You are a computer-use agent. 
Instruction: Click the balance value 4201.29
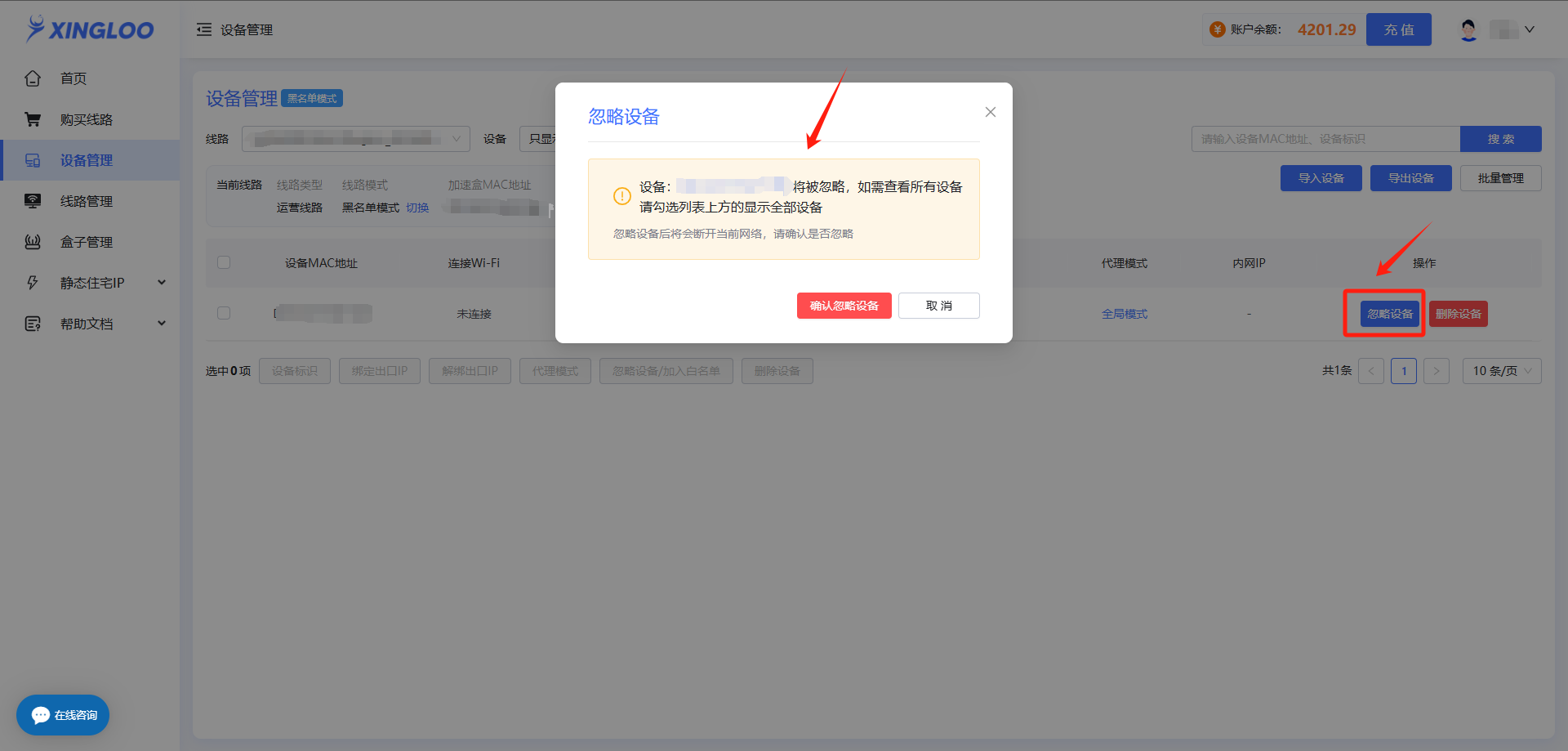tap(1327, 29)
